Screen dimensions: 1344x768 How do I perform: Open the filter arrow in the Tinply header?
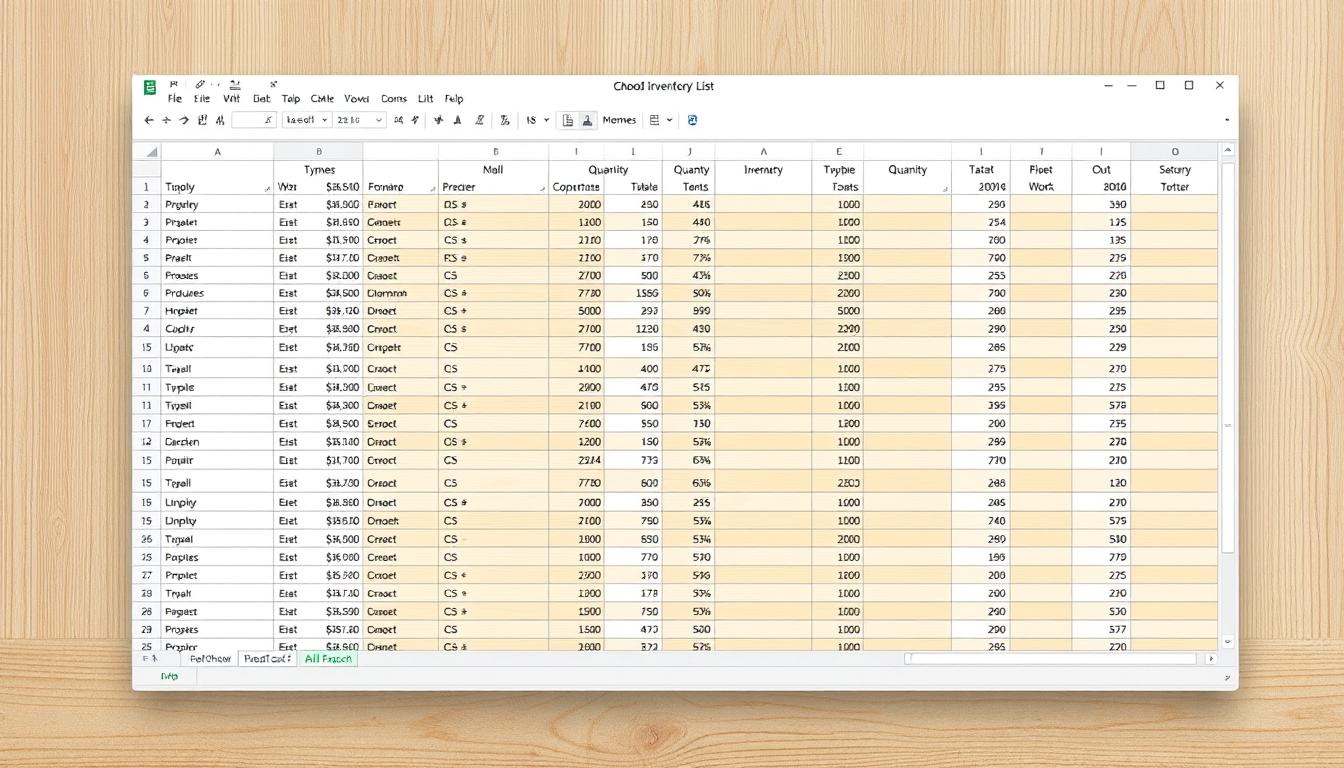tap(267, 188)
